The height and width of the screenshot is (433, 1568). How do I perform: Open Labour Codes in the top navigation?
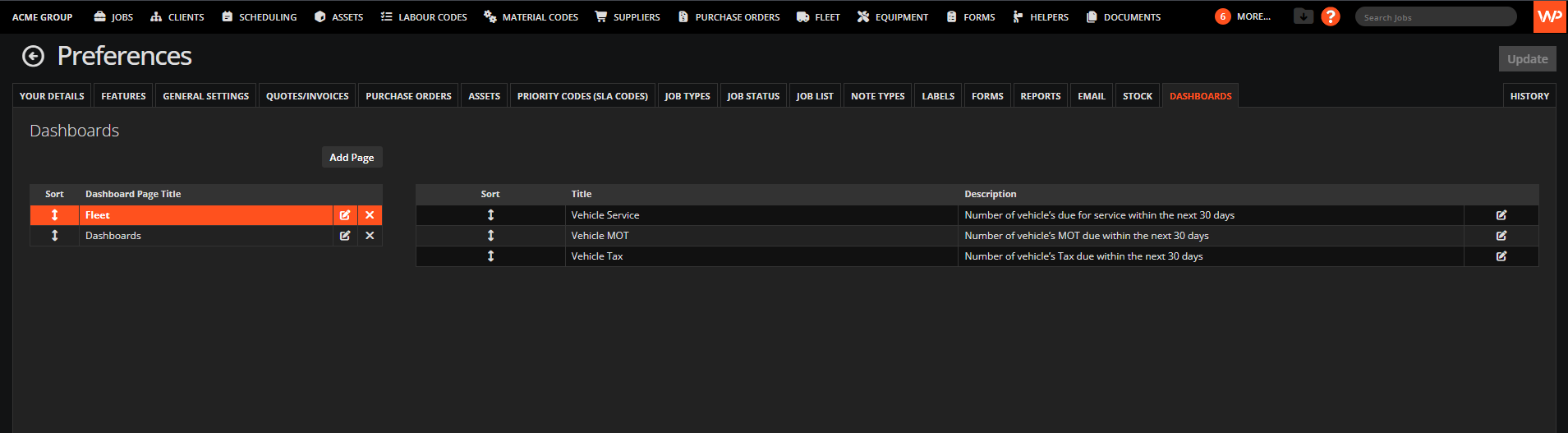click(424, 16)
